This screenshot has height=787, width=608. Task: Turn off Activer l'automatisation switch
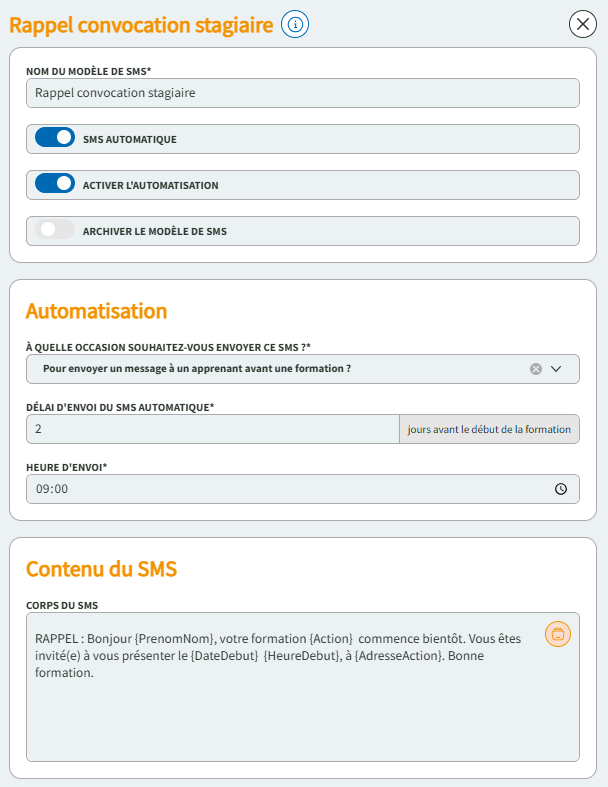55,184
